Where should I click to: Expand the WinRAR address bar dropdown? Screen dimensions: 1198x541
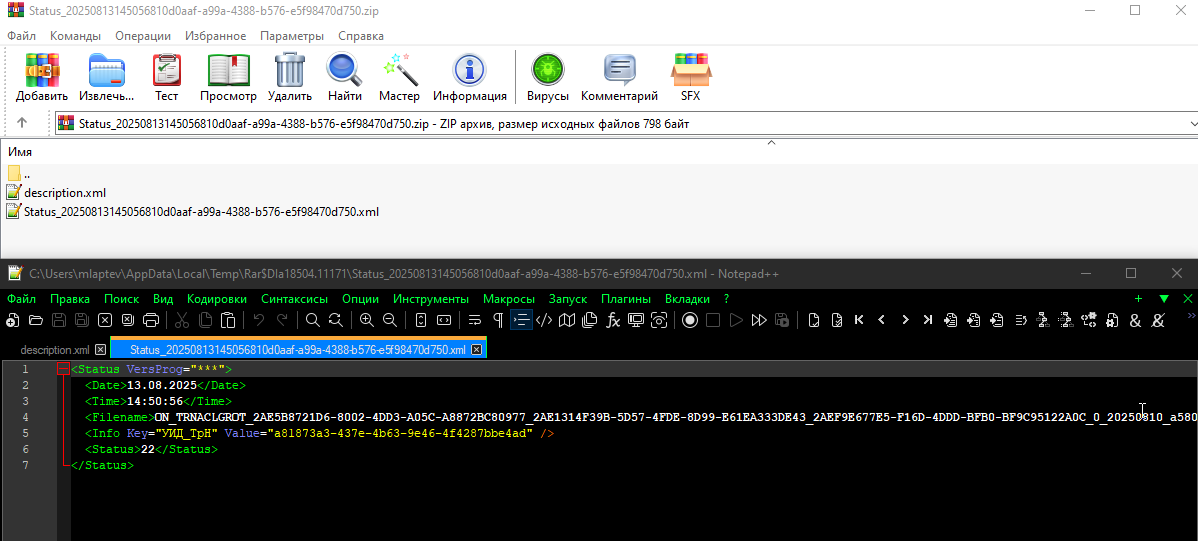tap(1192, 123)
